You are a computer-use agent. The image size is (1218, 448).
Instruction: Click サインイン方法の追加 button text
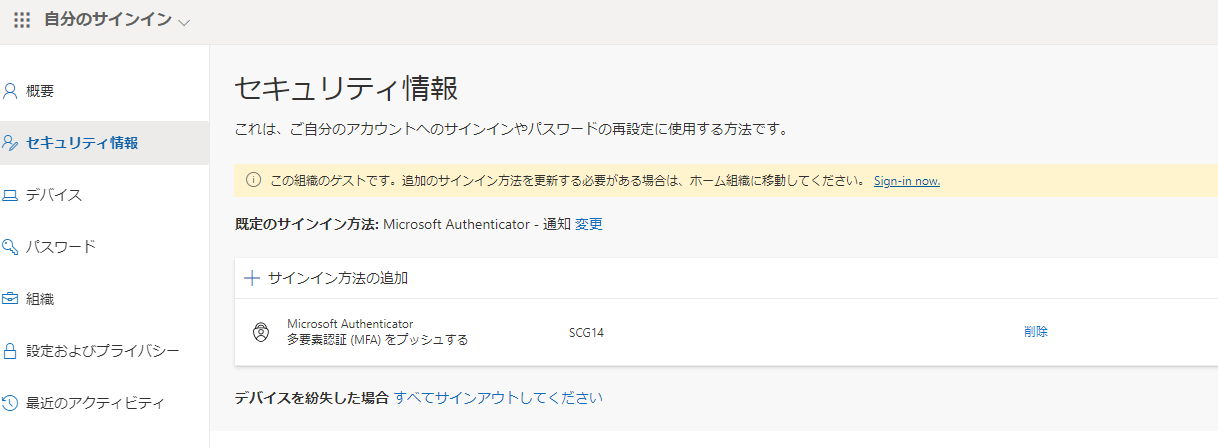point(338,278)
